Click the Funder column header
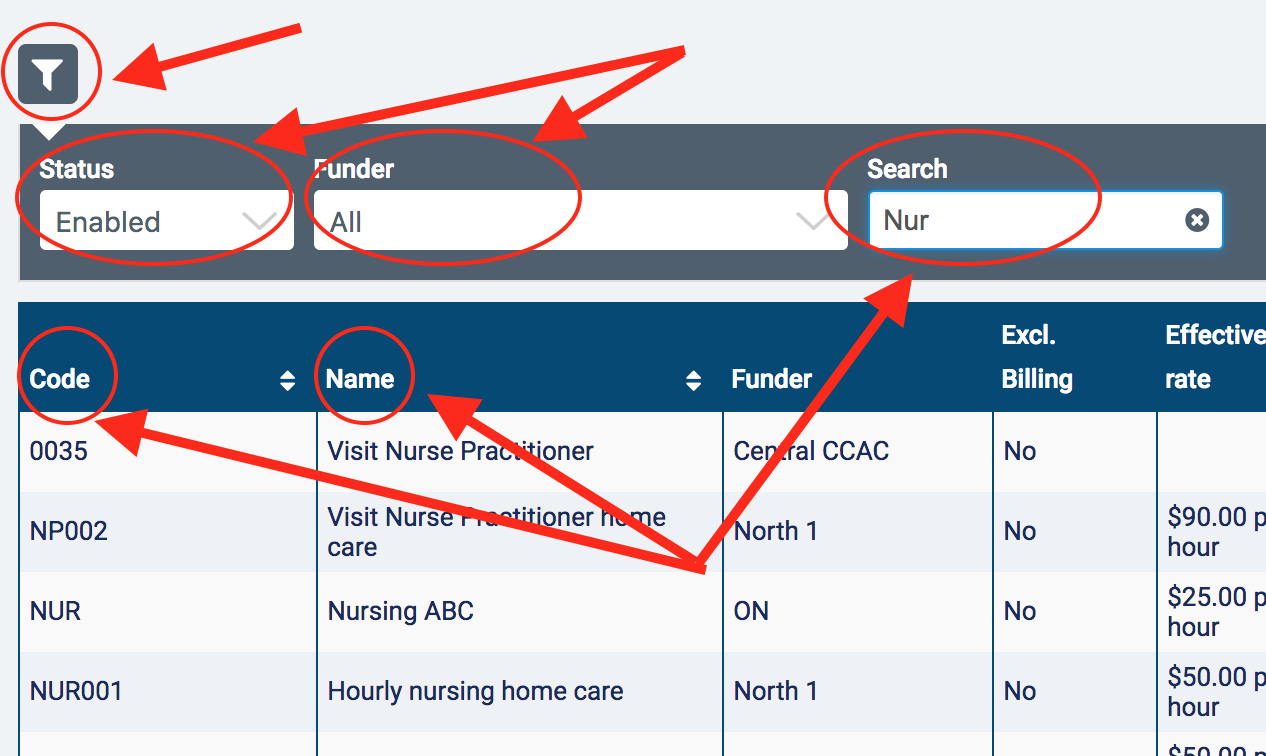This screenshot has width=1266, height=756. (x=772, y=379)
